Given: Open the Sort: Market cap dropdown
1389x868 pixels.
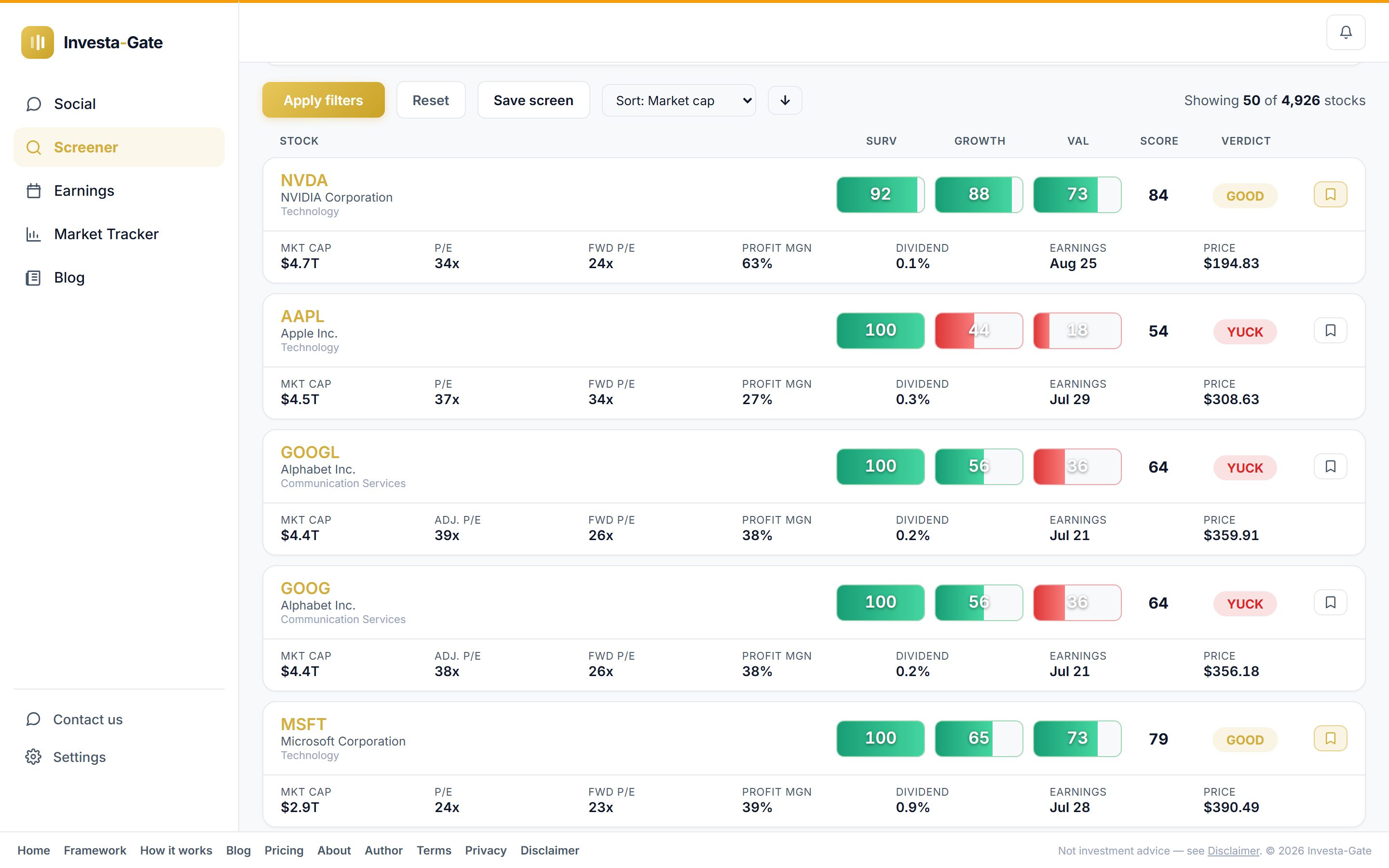Looking at the screenshot, I should (x=679, y=100).
